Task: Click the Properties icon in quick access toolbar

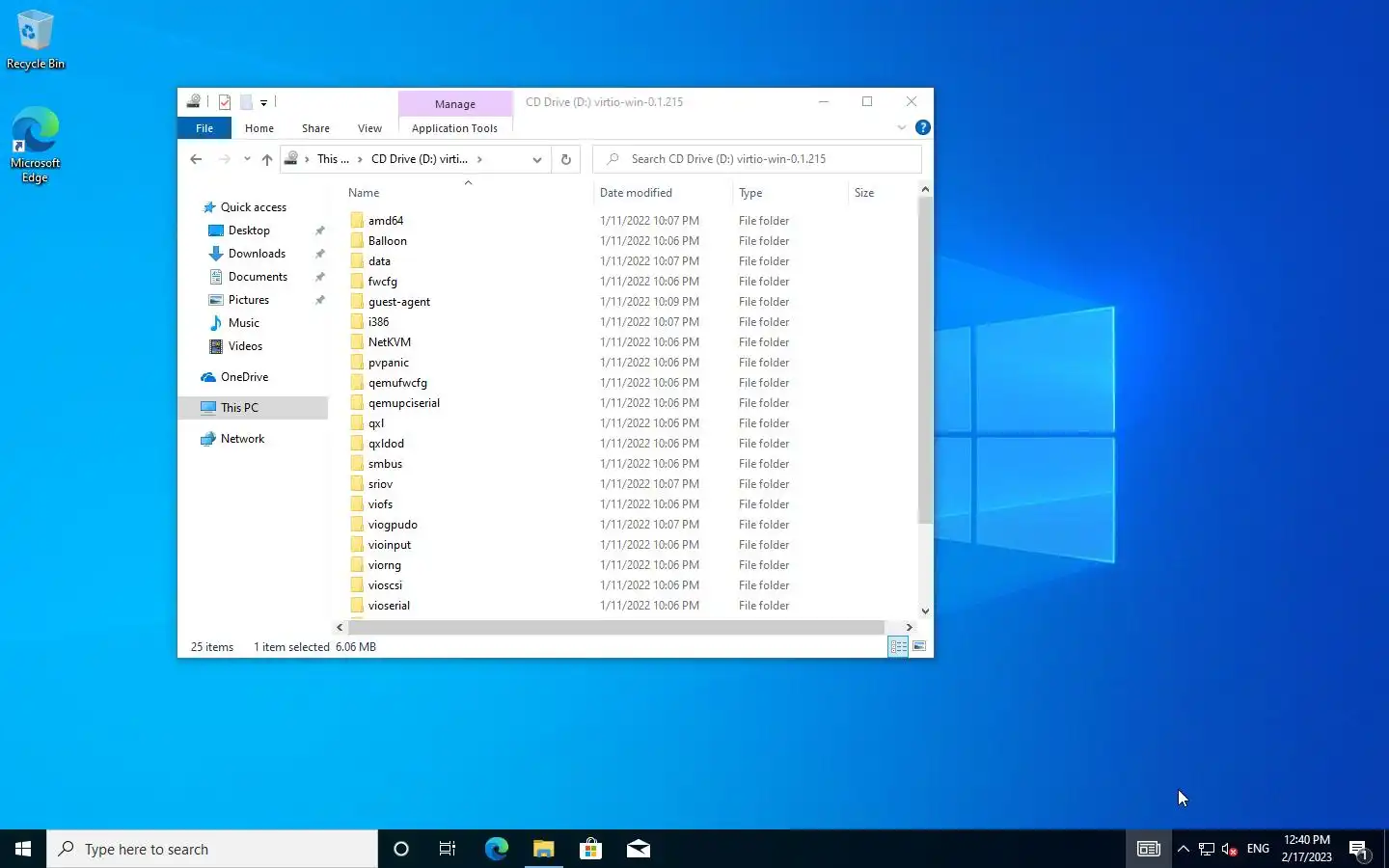Action: (224, 102)
